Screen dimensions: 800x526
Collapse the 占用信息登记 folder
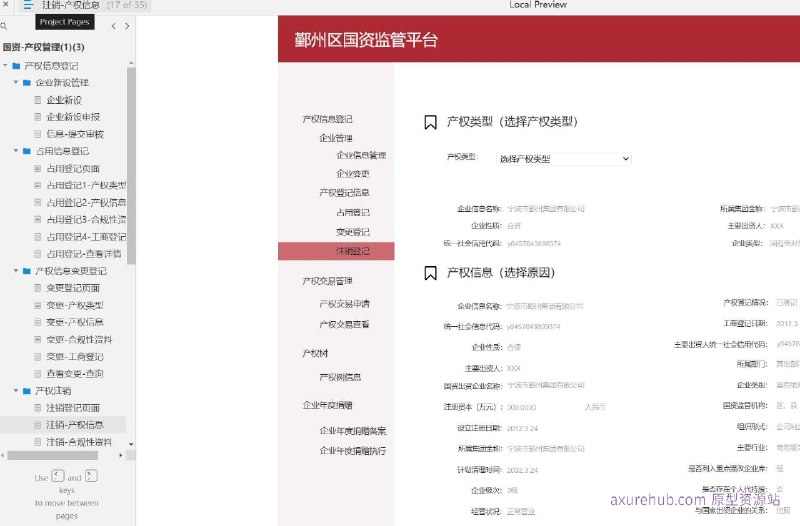click(16, 151)
